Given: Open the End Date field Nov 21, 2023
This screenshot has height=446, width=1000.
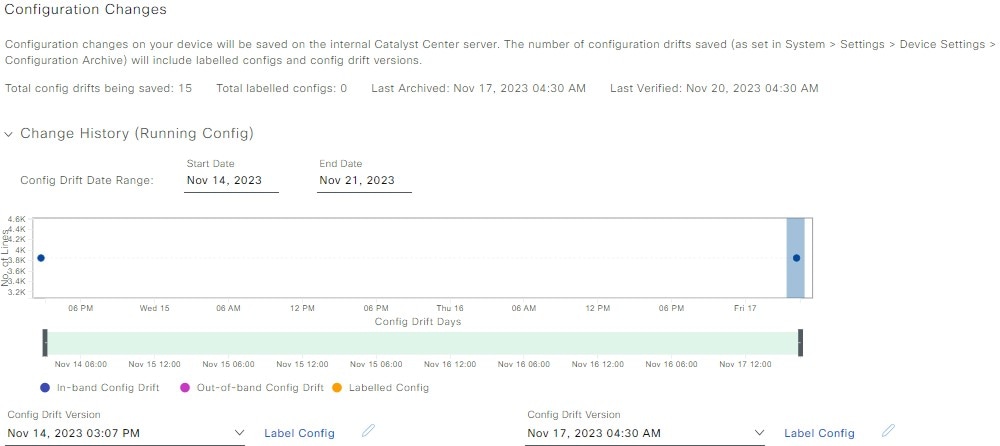Looking at the screenshot, I should 364,181.
